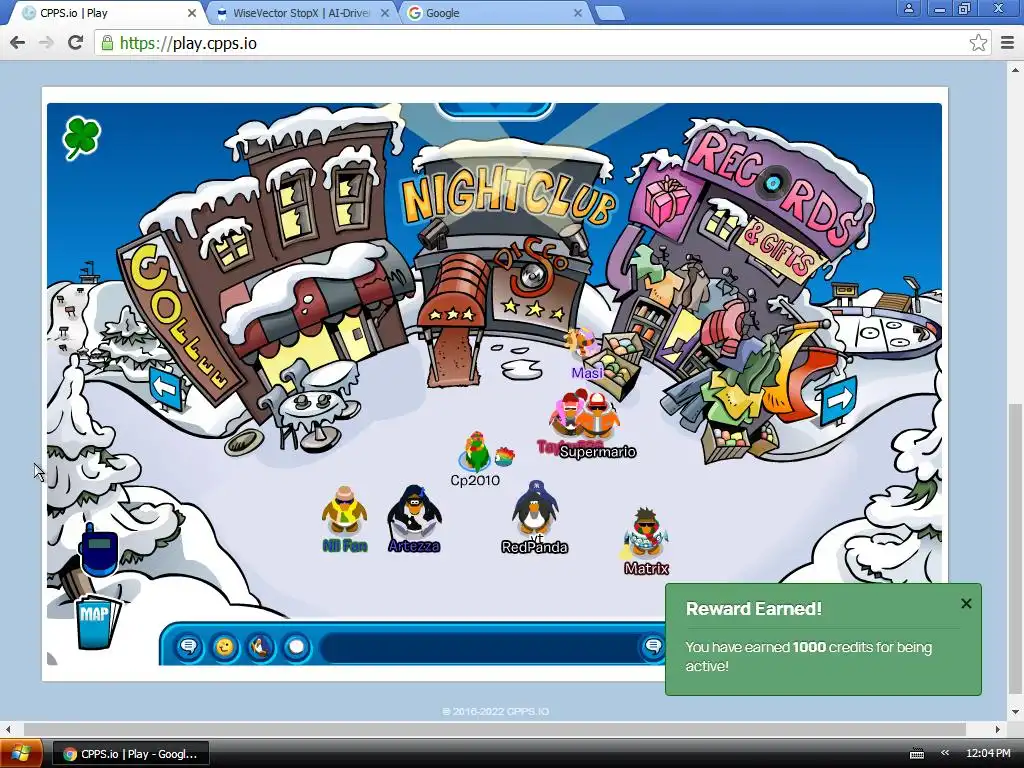
Task: Open the Chrome hamburger menu
Action: coord(1007,43)
